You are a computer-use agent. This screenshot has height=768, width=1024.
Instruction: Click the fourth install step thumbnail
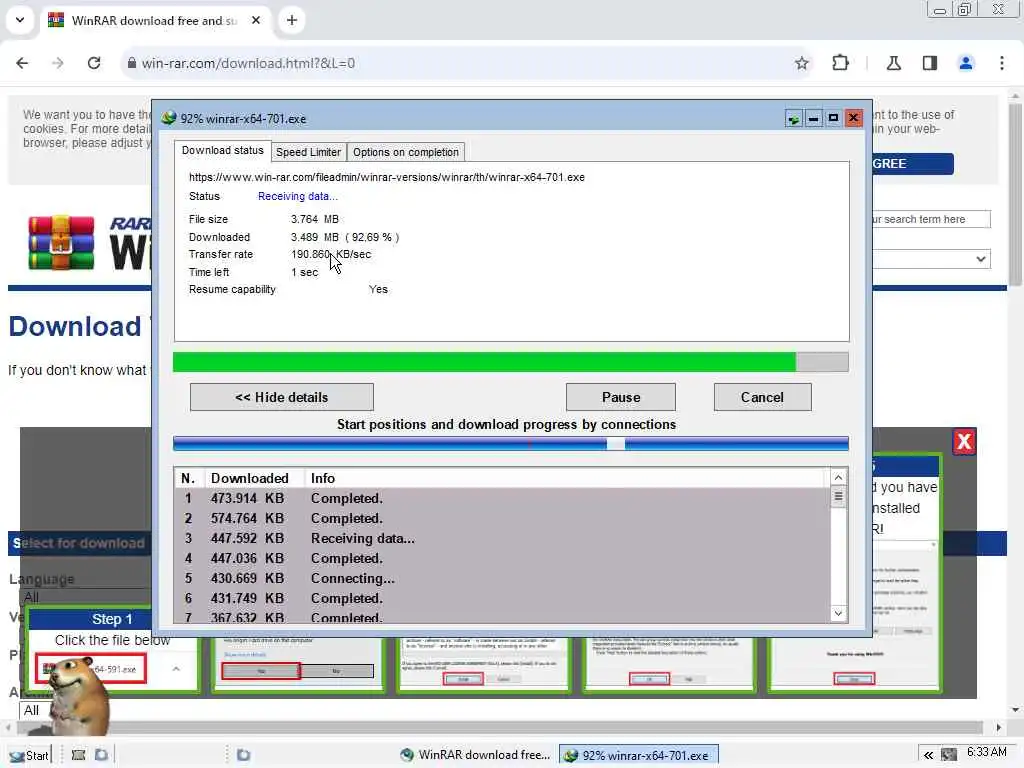click(x=669, y=664)
